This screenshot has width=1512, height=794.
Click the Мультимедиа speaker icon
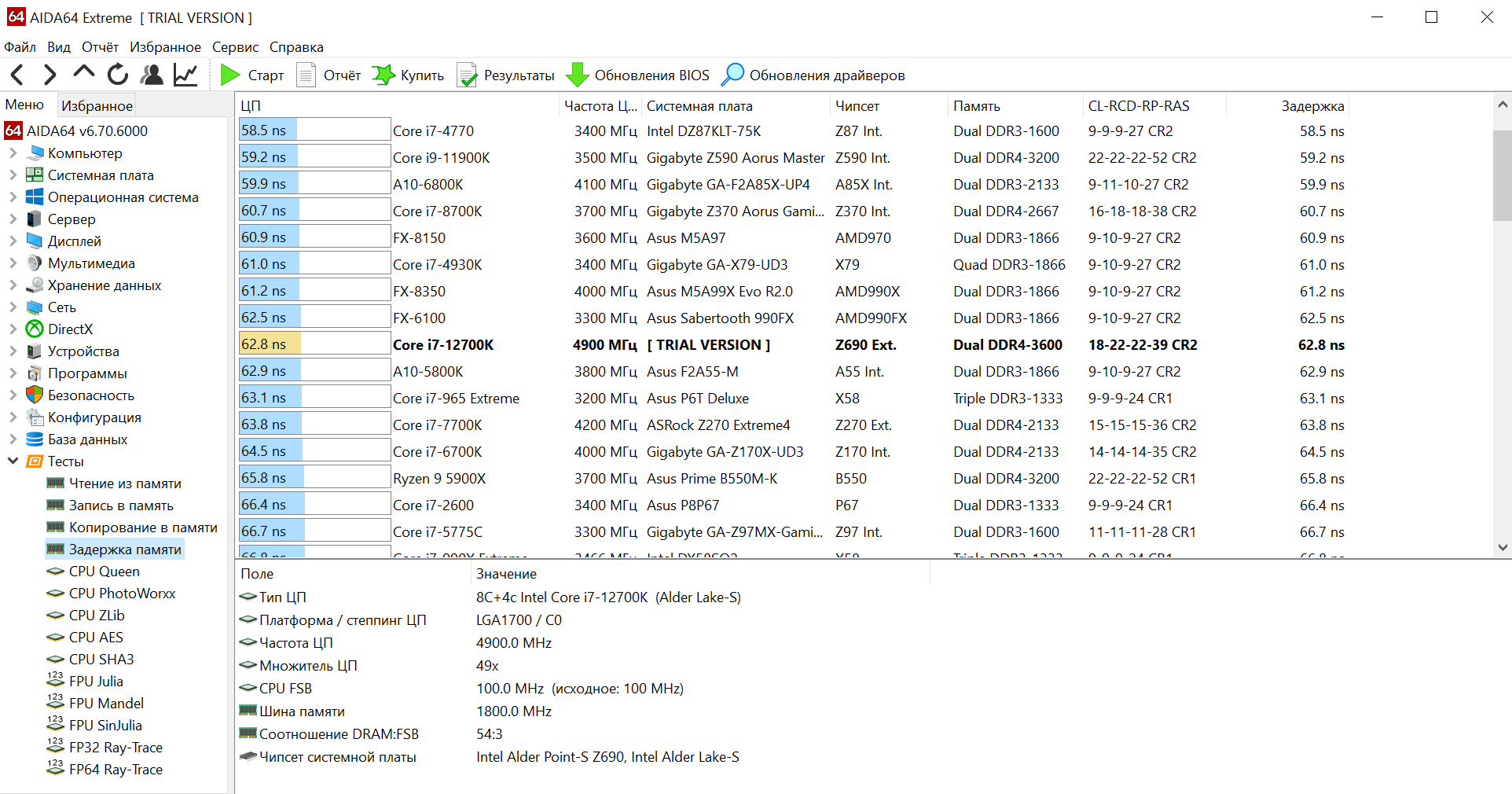[x=35, y=263]
